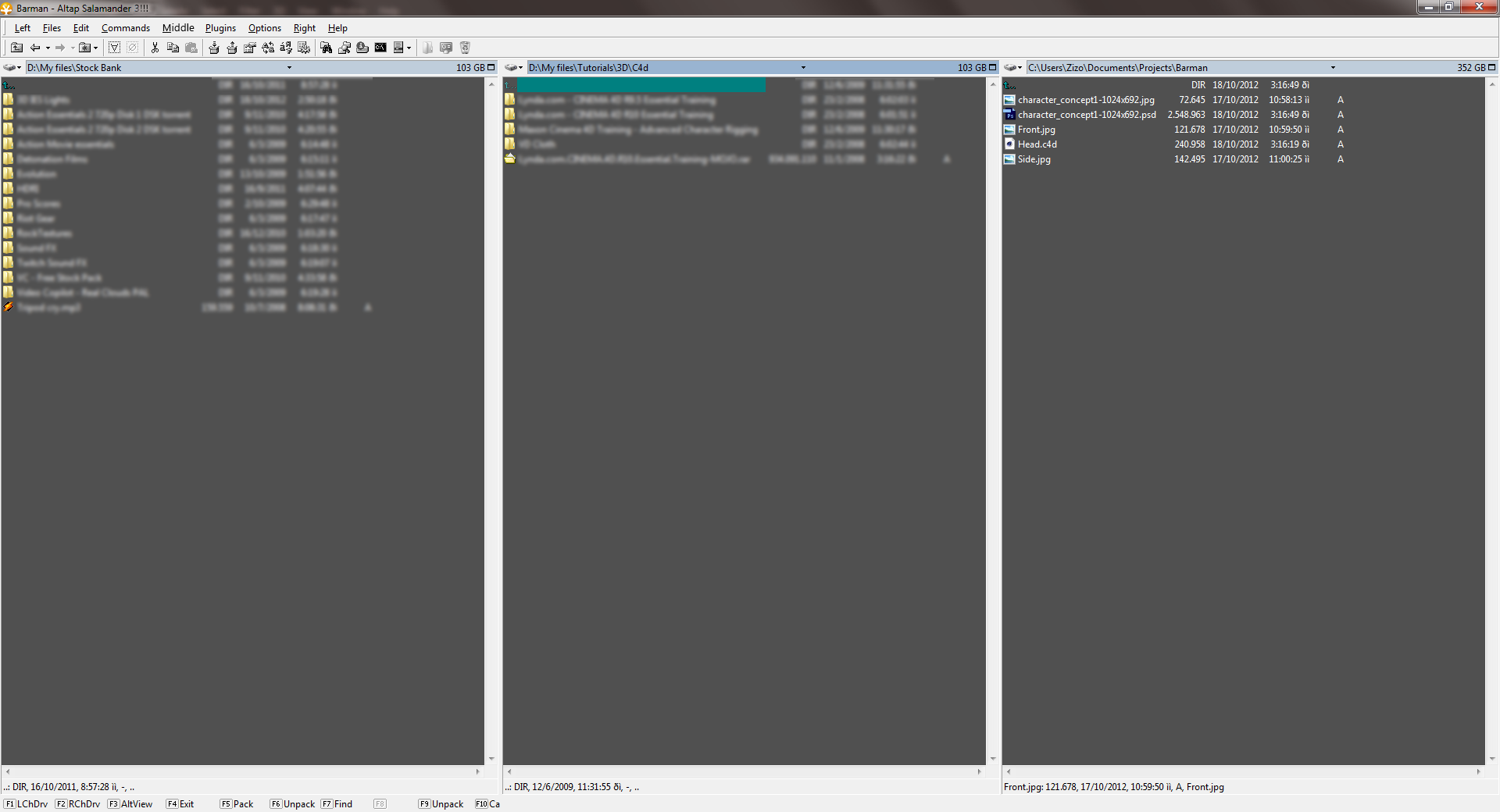The width and height of the screenshot is (1500, 812).
Task: Click the Change attributes/properties icon
Action: 250,48
